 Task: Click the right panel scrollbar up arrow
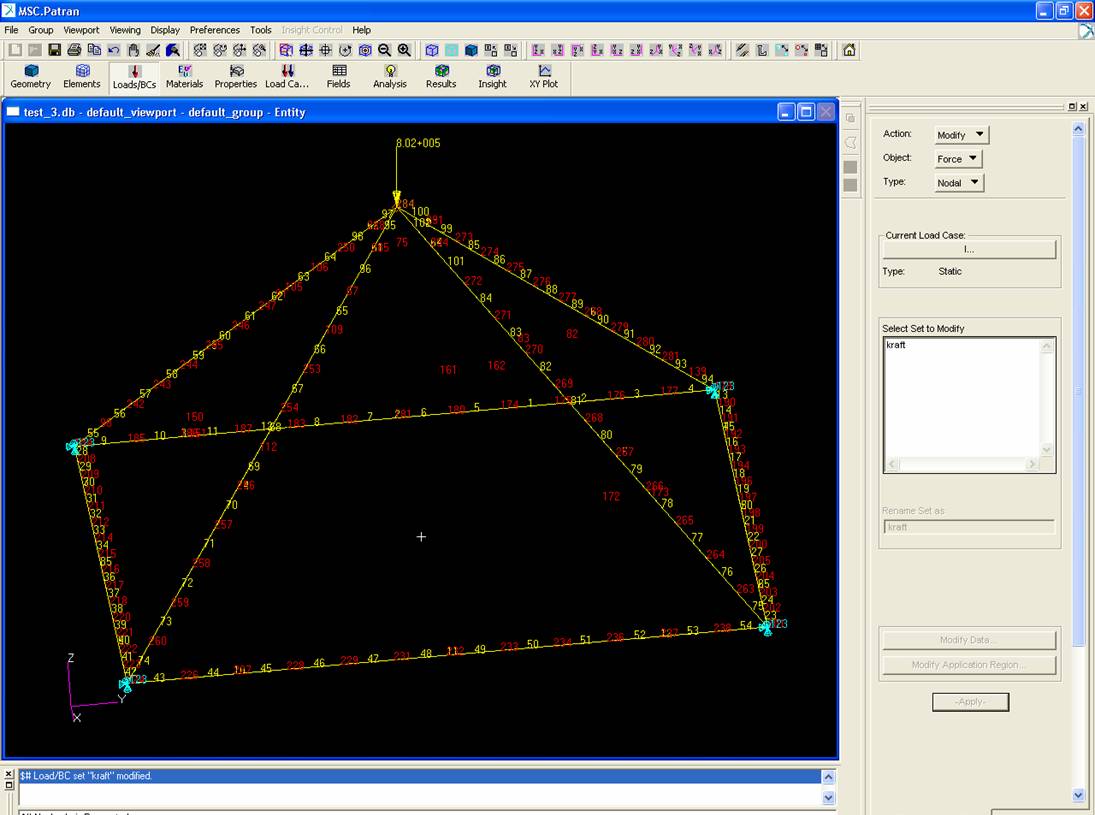coord(1078,129)
